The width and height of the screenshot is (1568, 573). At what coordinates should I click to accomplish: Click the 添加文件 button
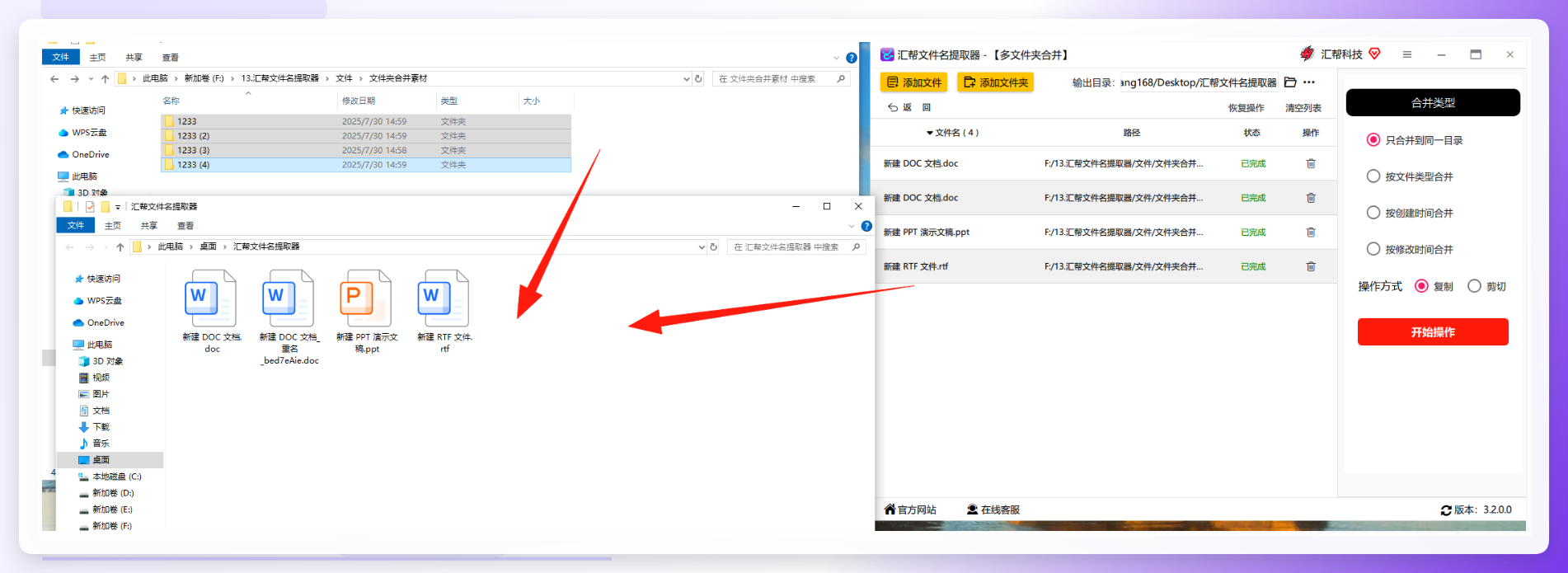point(913,82)
